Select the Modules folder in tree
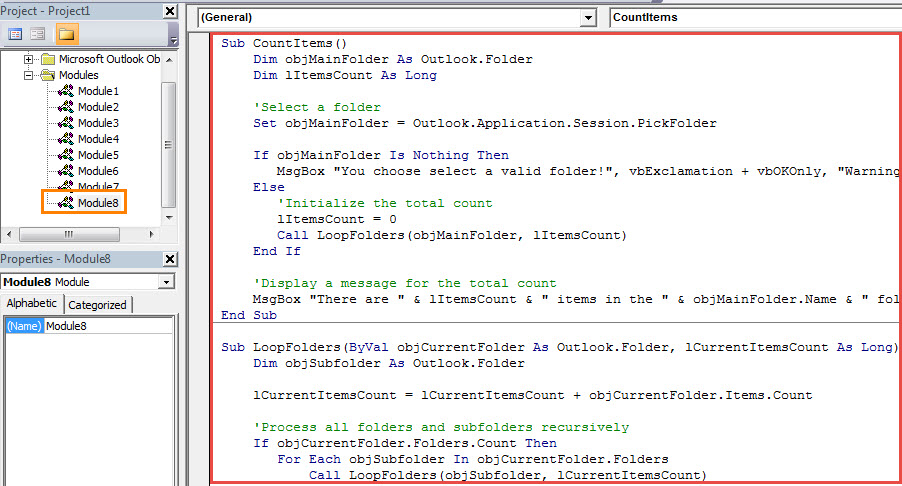The height and width of the screenshot is (486, 902). (79, 75)
